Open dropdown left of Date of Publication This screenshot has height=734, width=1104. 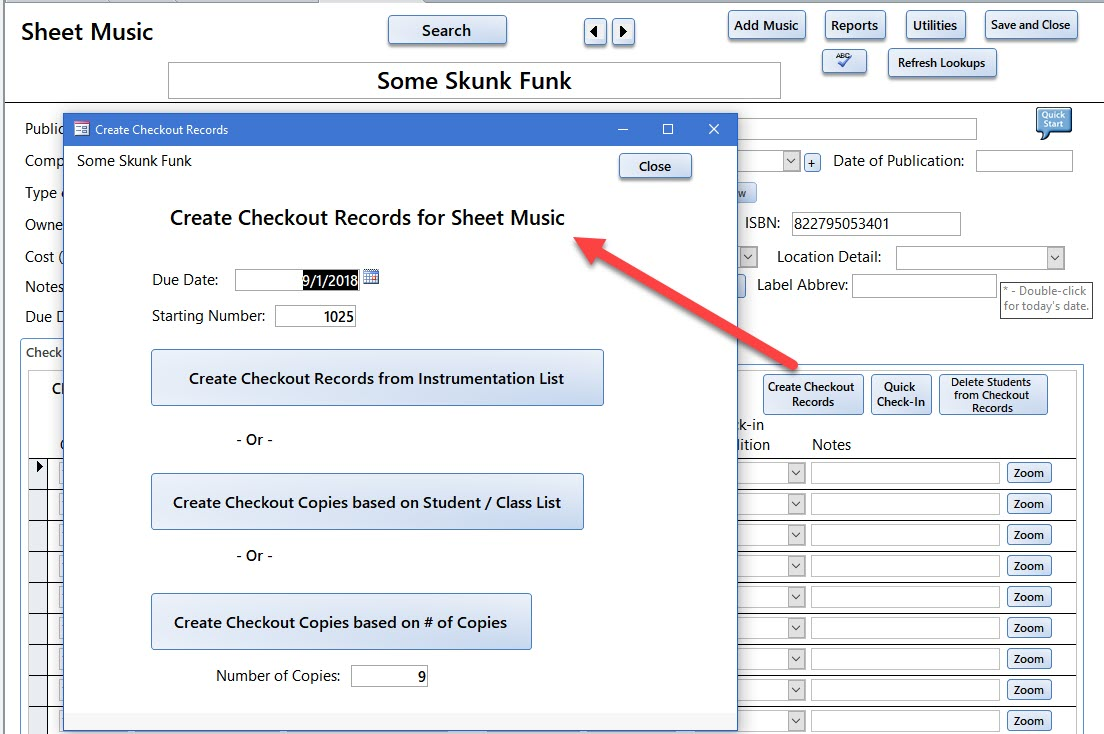pos(790,161)
